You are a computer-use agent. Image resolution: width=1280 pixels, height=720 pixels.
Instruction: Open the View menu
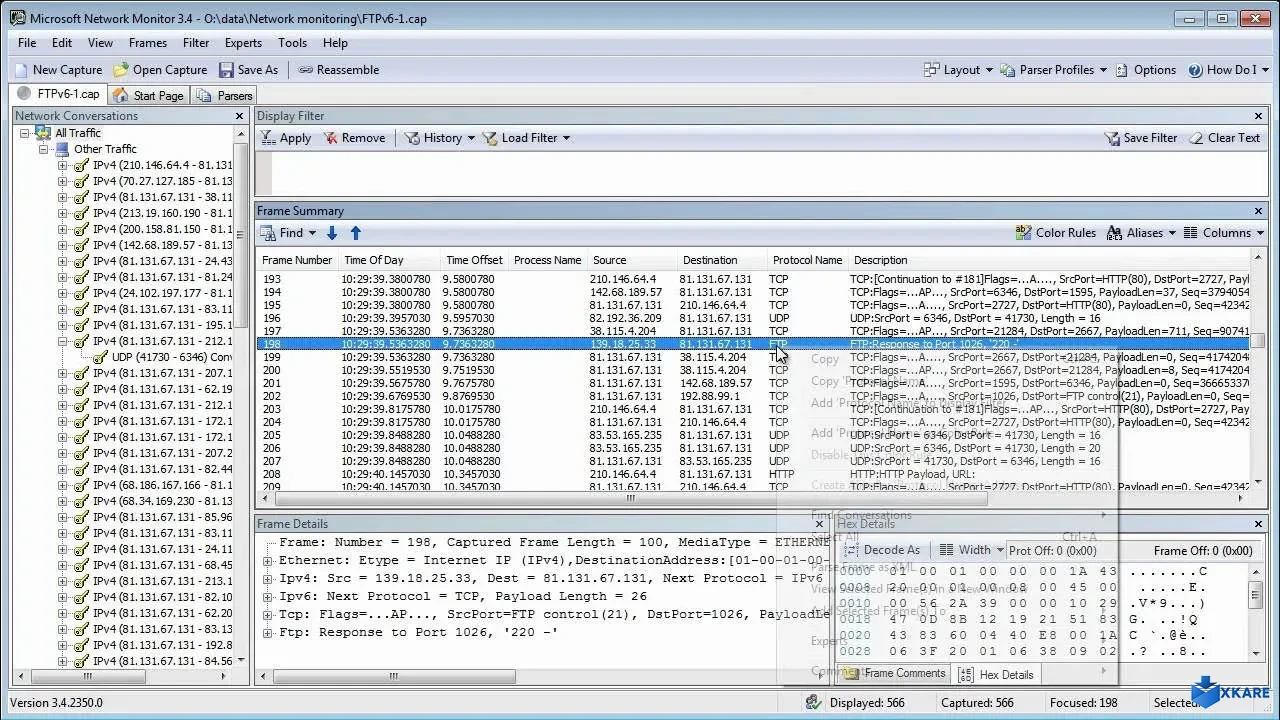pos(100,43)
